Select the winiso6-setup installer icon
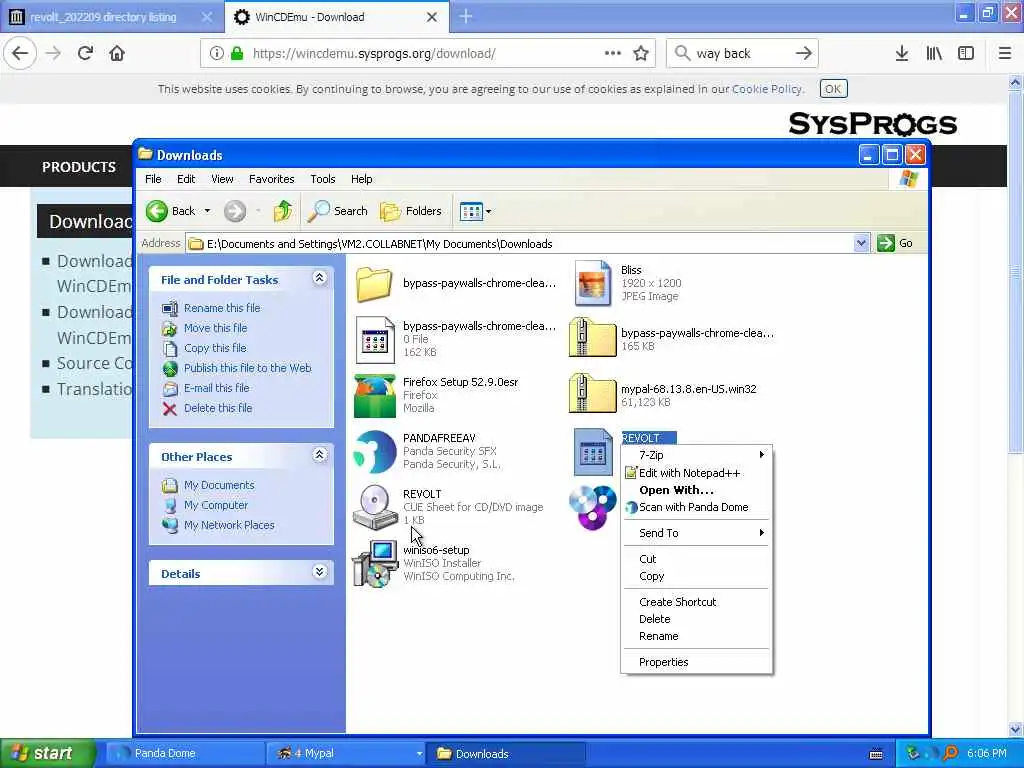The image size is (1024, 768). [x=375, y=564]
